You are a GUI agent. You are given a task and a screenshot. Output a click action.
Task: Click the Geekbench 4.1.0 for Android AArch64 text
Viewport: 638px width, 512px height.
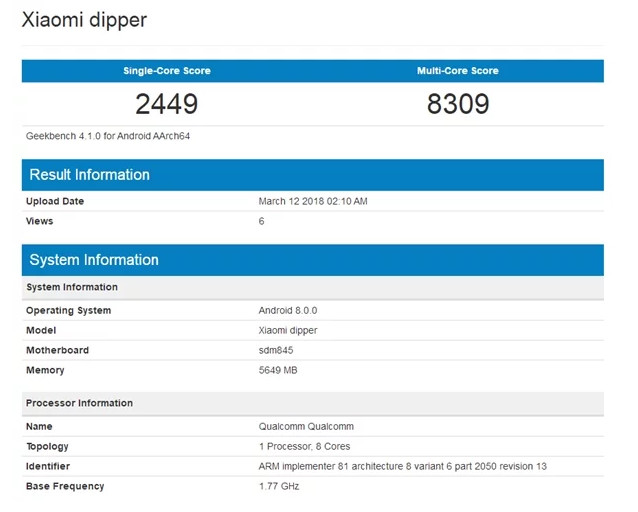(x=107, y=136)
